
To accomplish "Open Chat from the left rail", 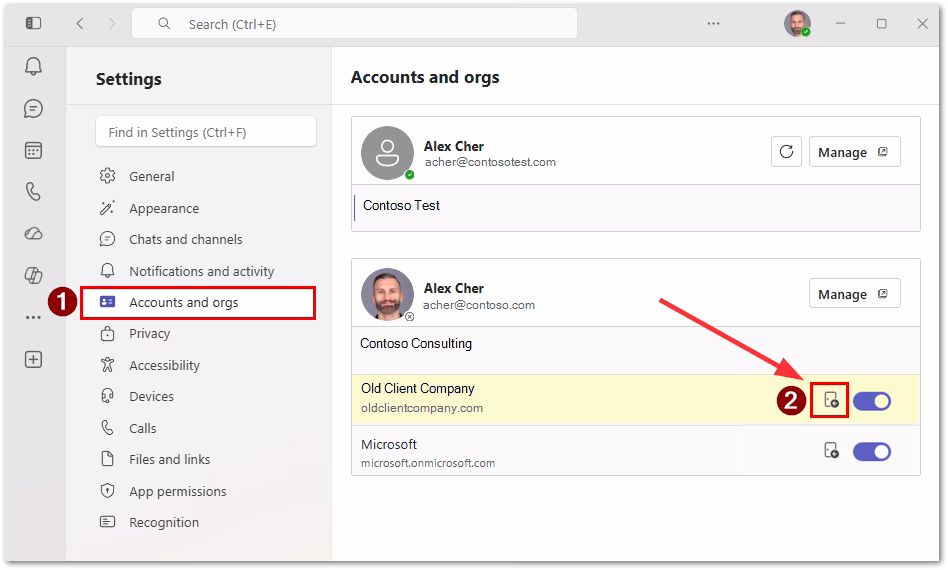I will (33, 109).
